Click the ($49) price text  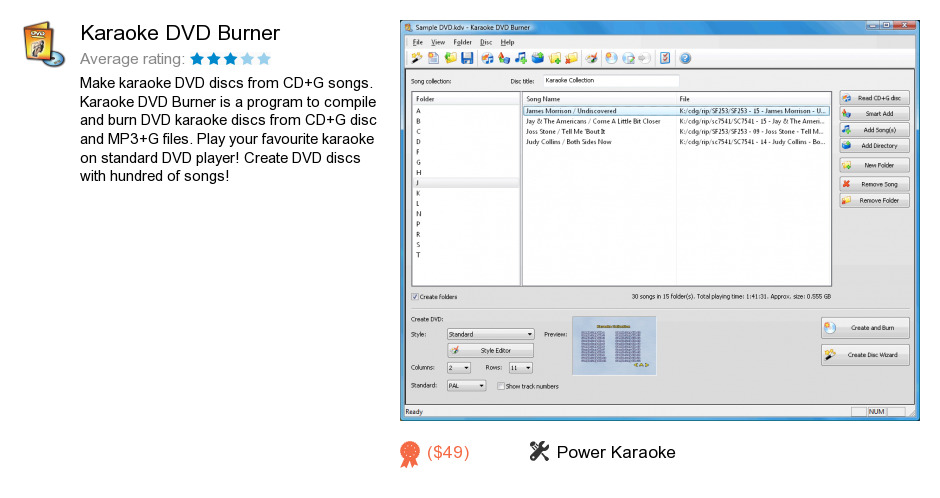tap(448, 452)
